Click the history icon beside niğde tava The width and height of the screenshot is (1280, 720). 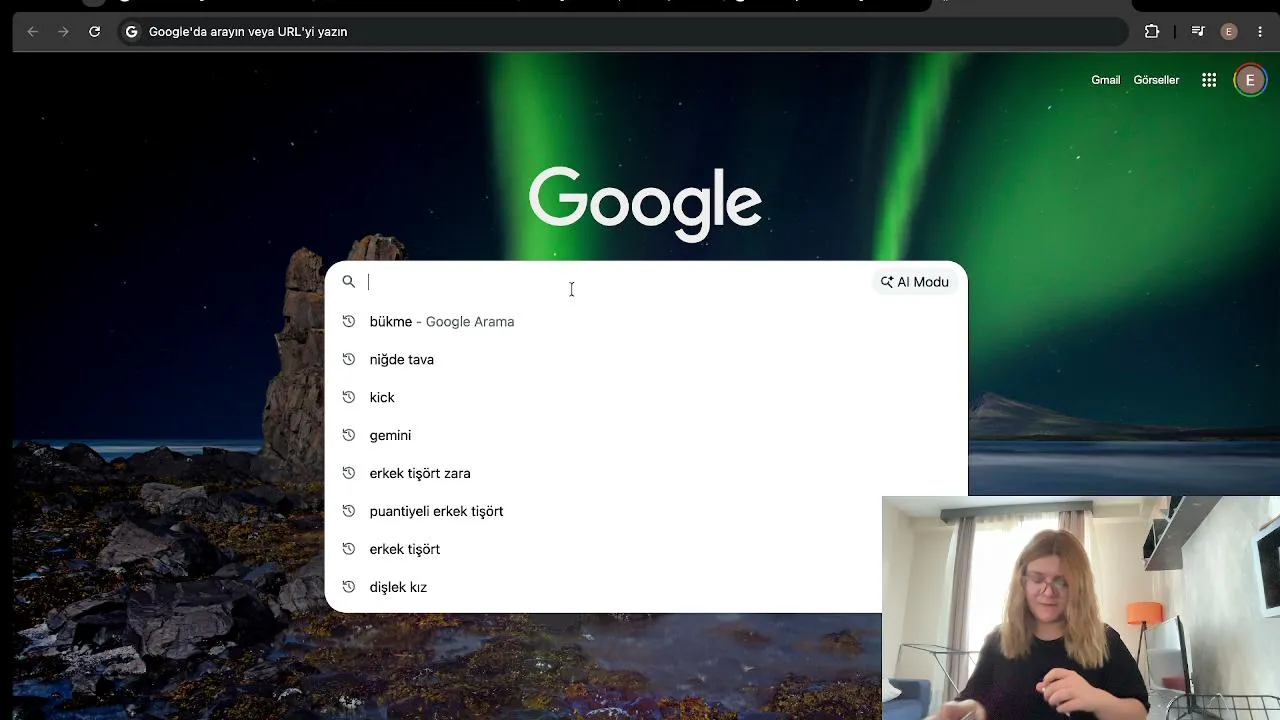click(x=349, y=359)
